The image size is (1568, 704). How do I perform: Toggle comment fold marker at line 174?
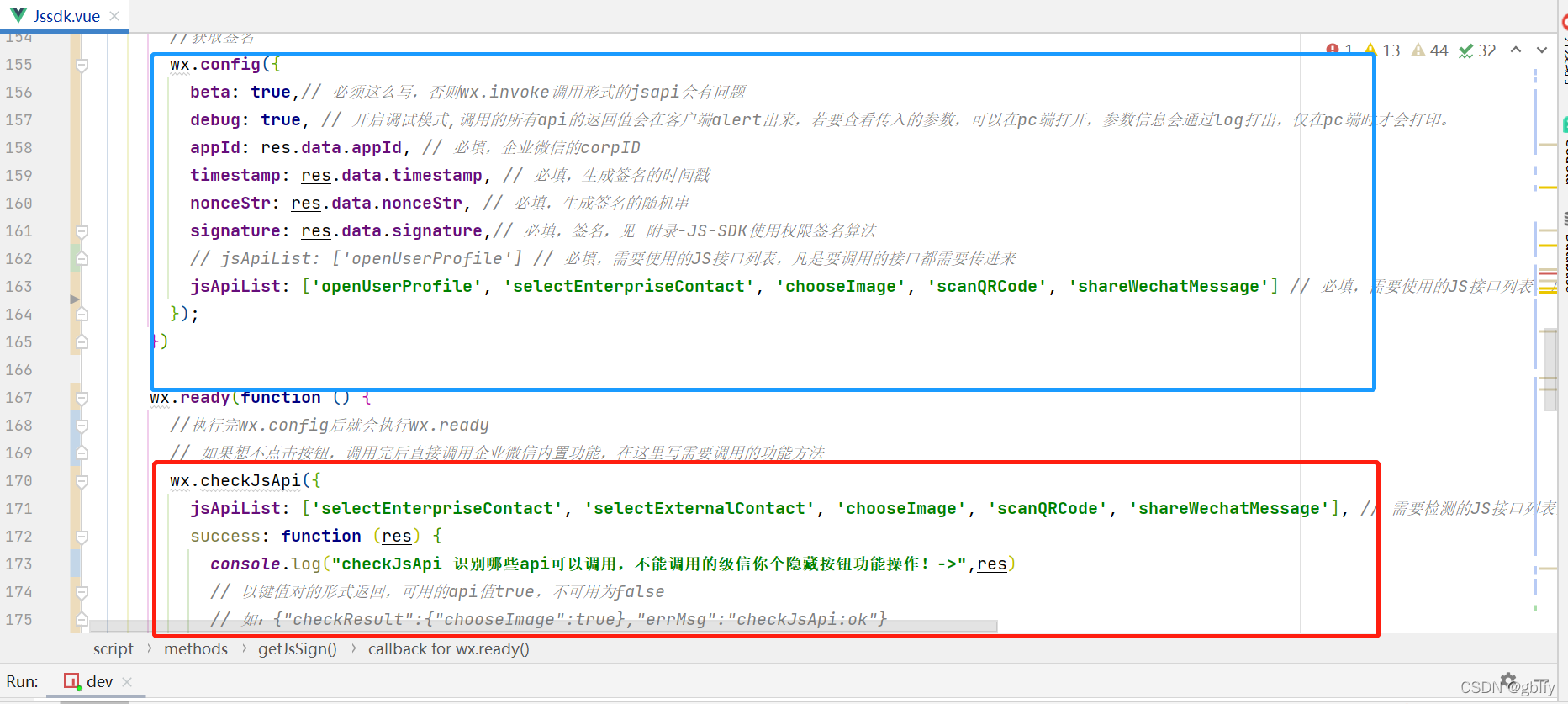coord(82,592)
